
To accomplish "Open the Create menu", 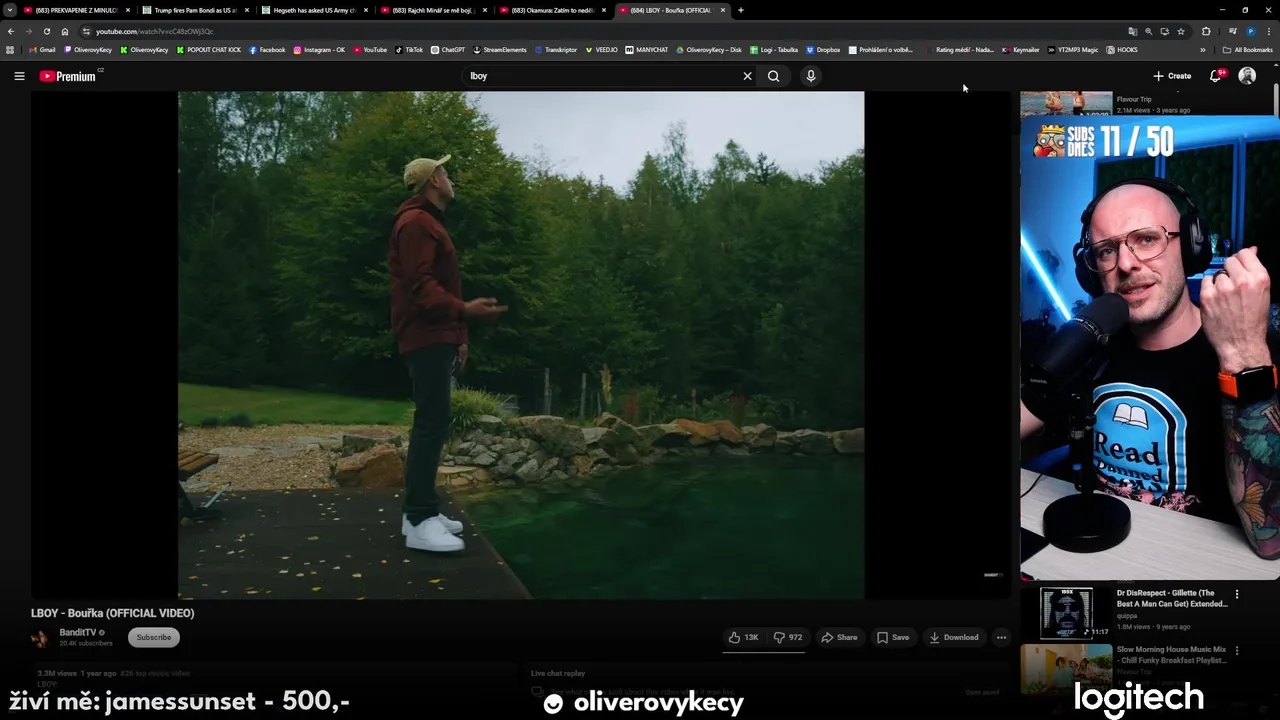I will (x=1172, y=76).
